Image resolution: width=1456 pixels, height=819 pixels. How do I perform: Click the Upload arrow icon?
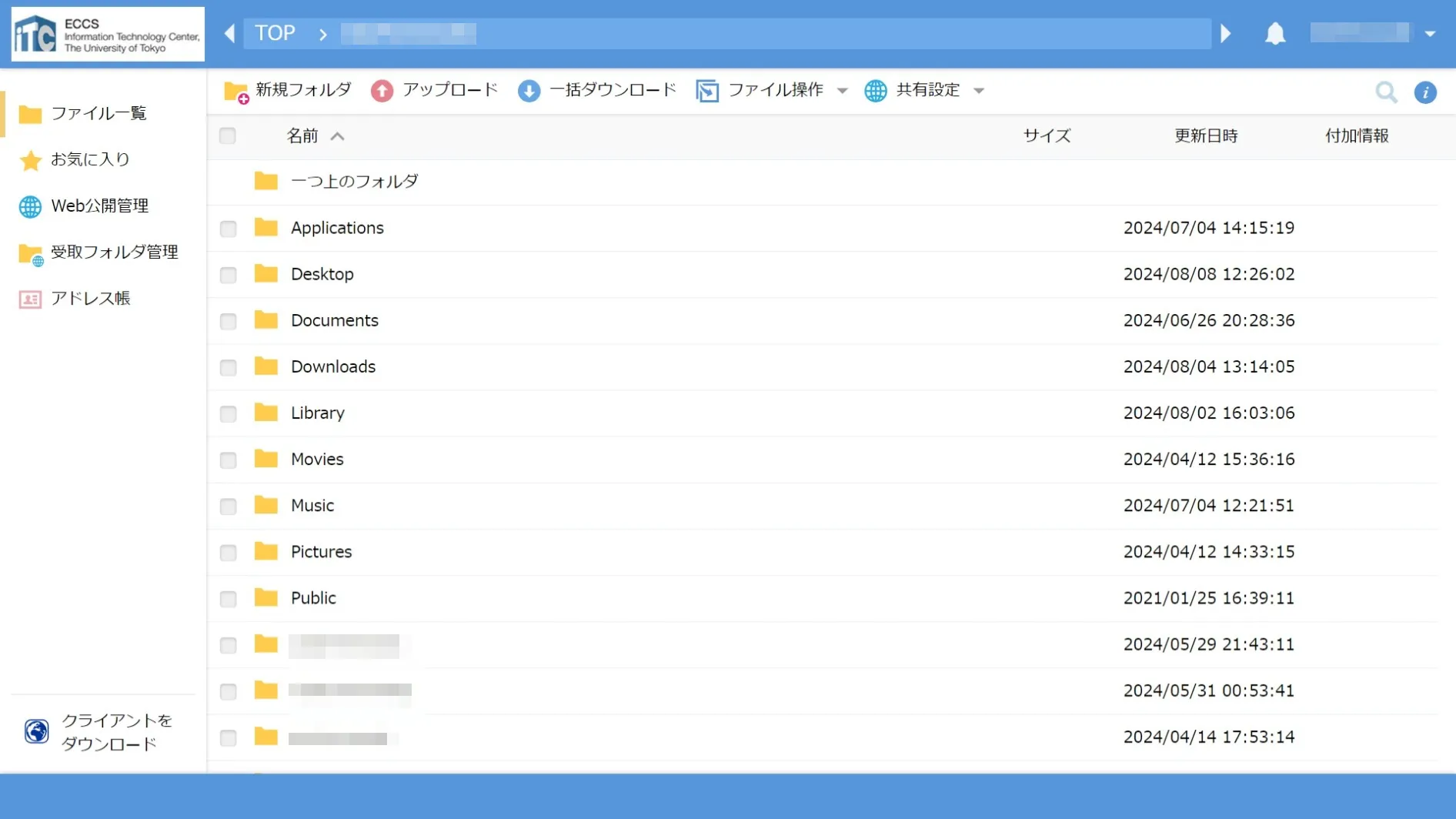click(x=382, y=91)
